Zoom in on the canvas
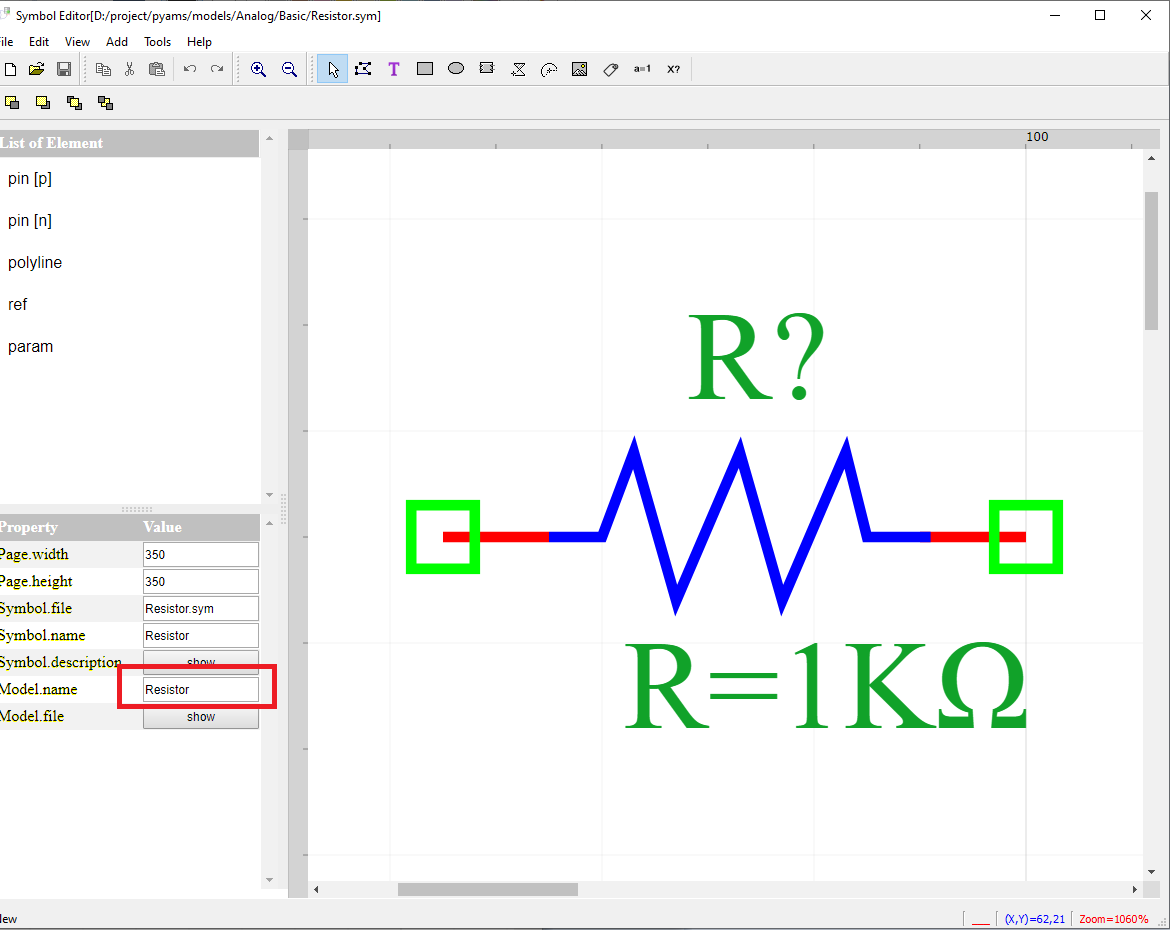 (258, 69)
